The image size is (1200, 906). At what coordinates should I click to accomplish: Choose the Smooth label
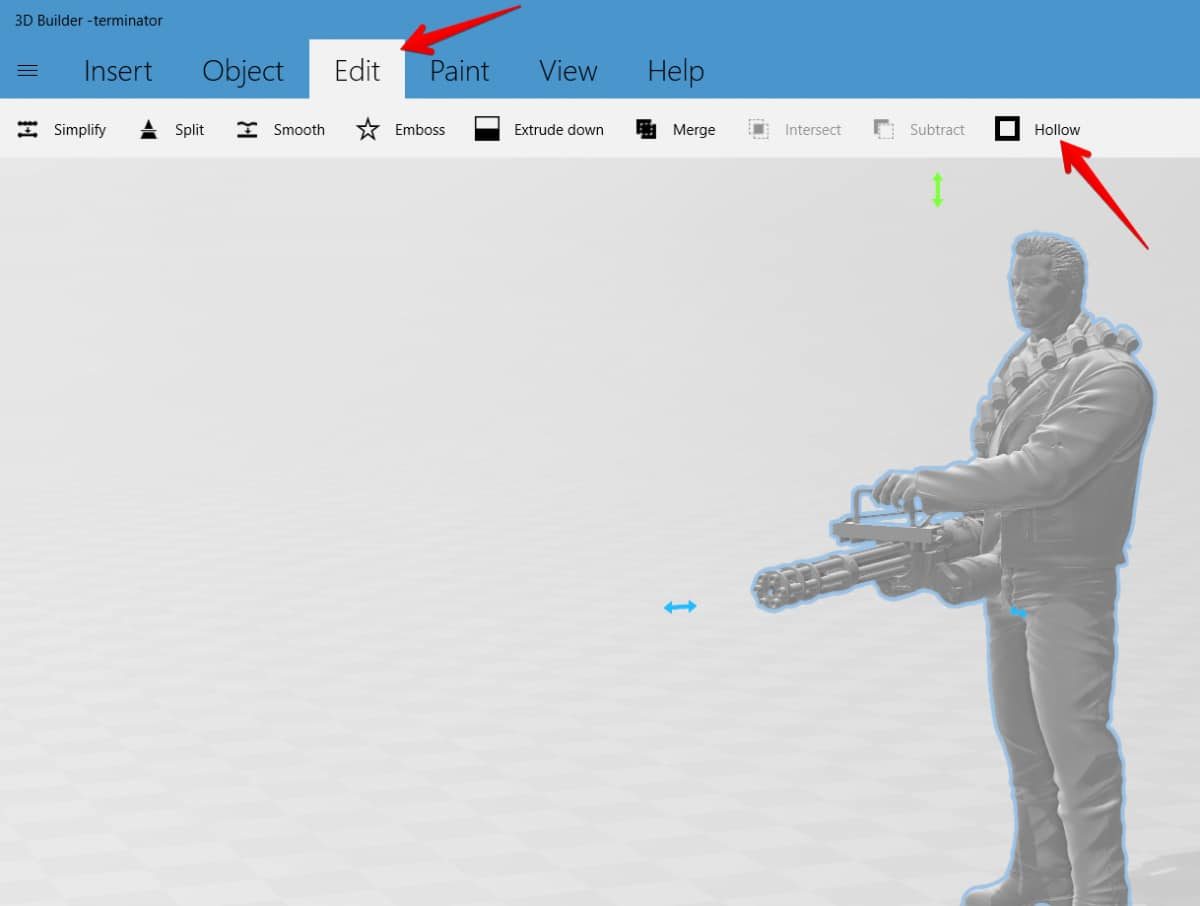pos(299,130)
